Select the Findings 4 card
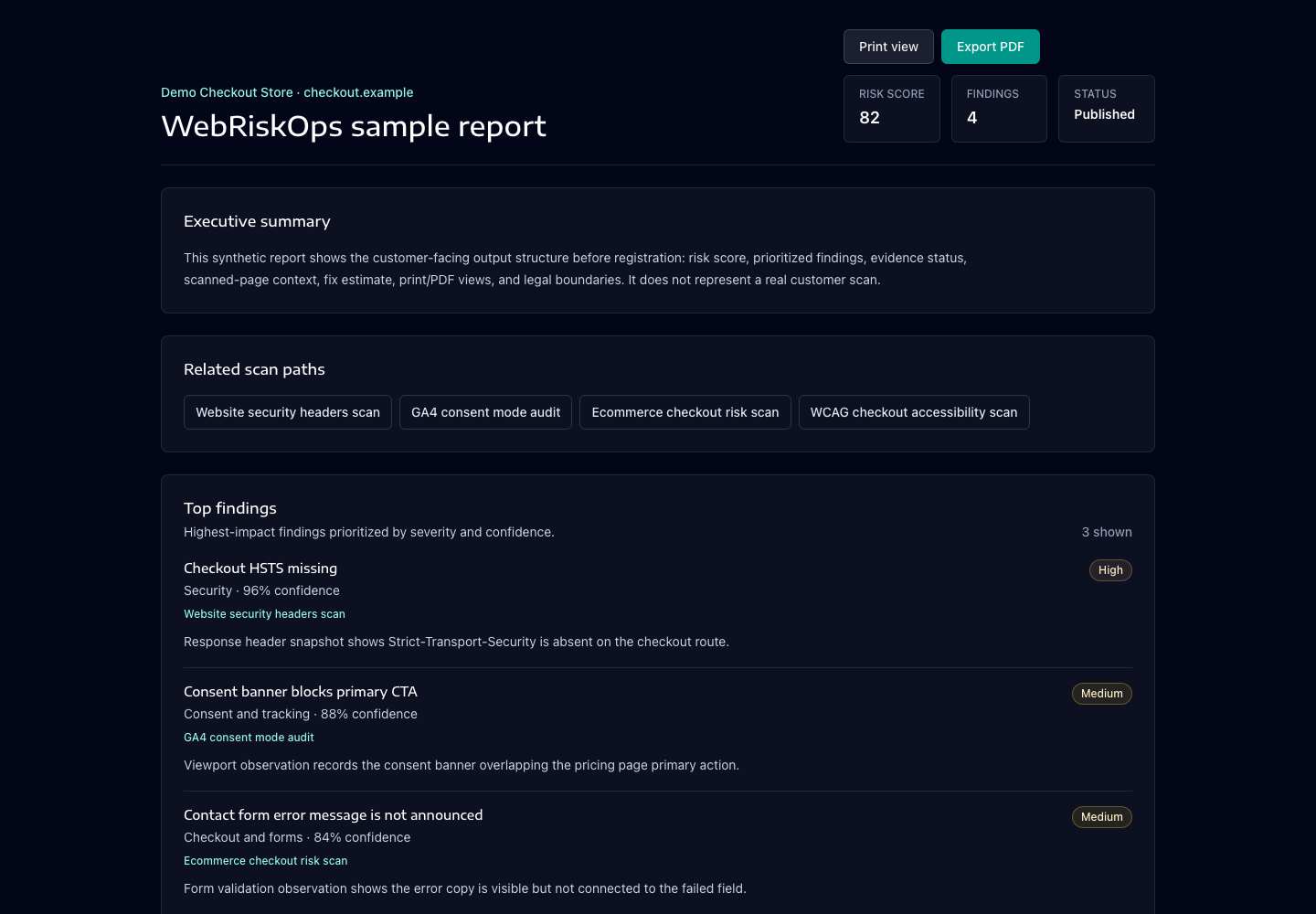1316x914 pixels. (x=999, y=109)
